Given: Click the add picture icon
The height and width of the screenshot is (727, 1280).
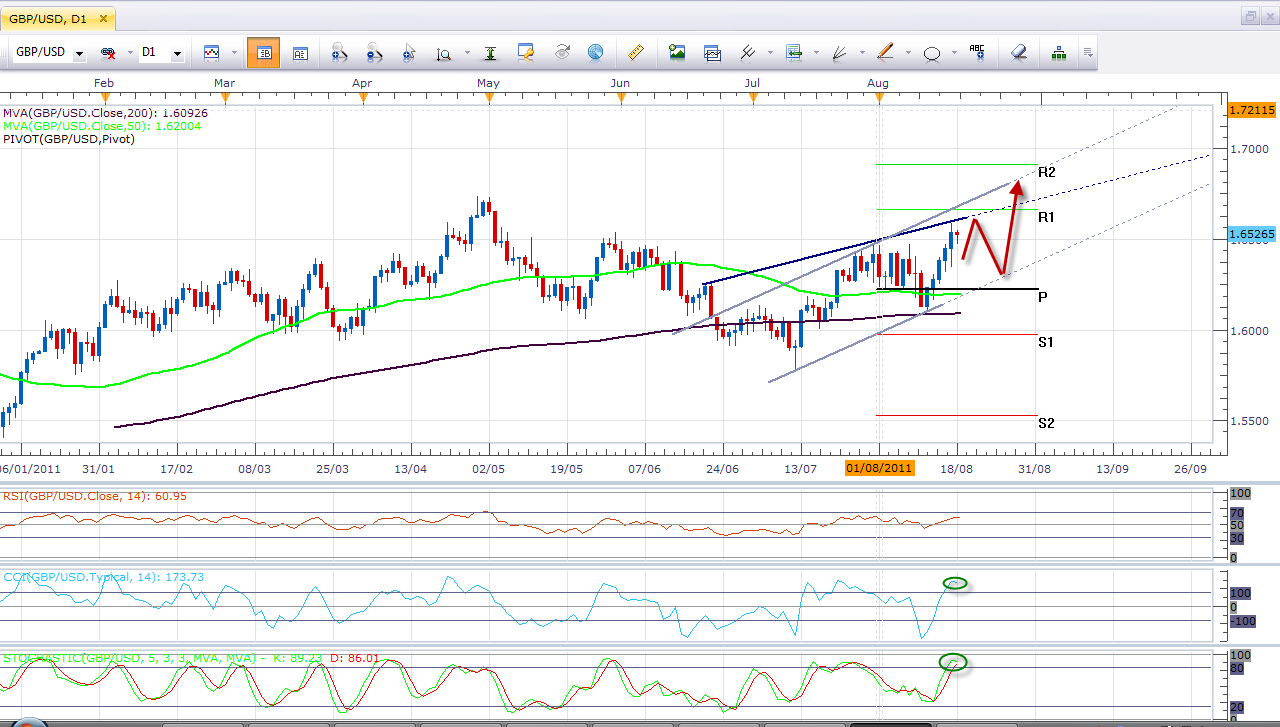Looking at the screenshot, I should (677, 53).
